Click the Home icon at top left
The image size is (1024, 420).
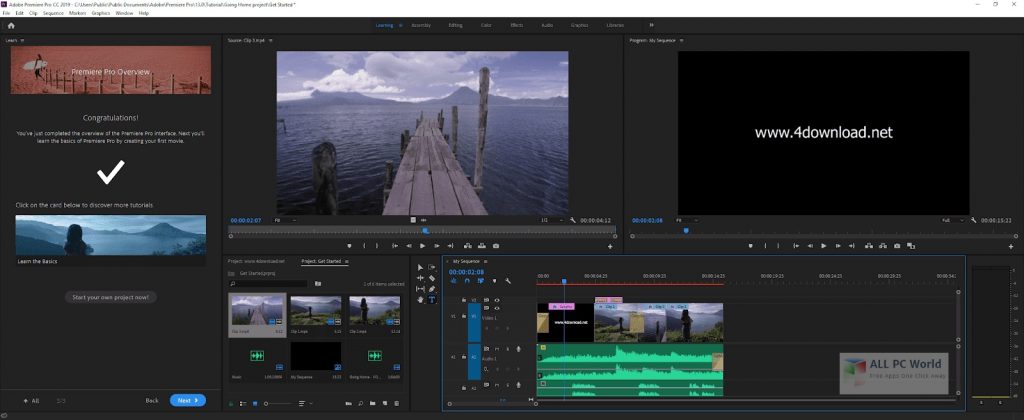click(10, 24)
